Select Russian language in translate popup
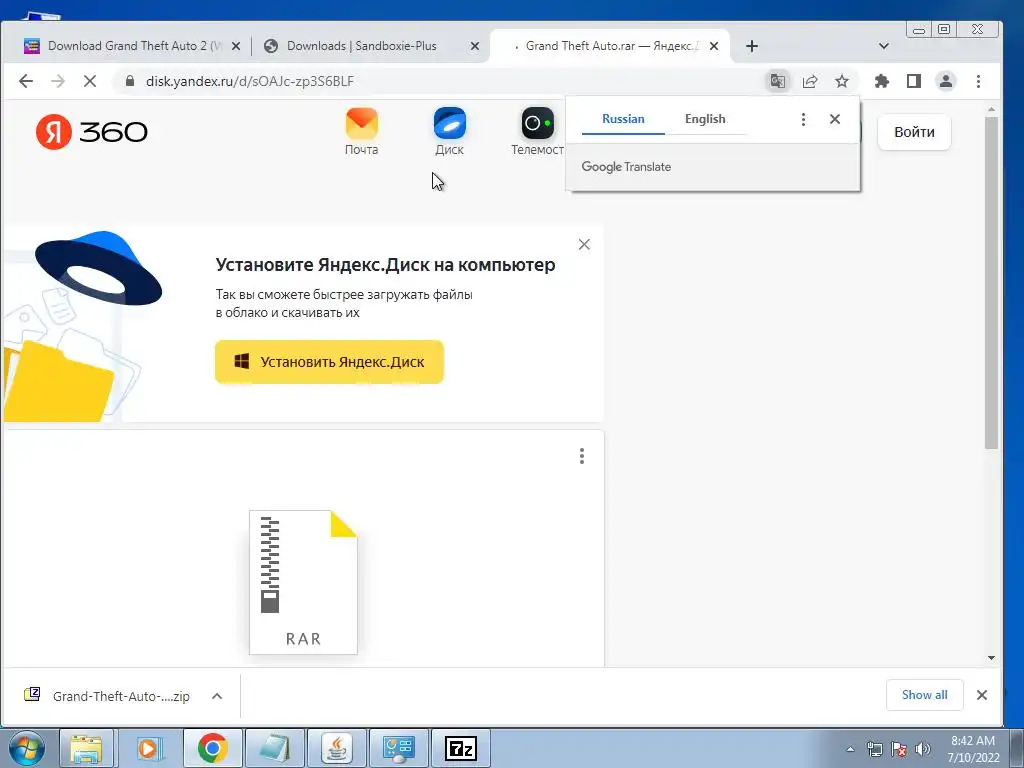Viewport: 1024px width, 768px height. [x=623, y=119]
